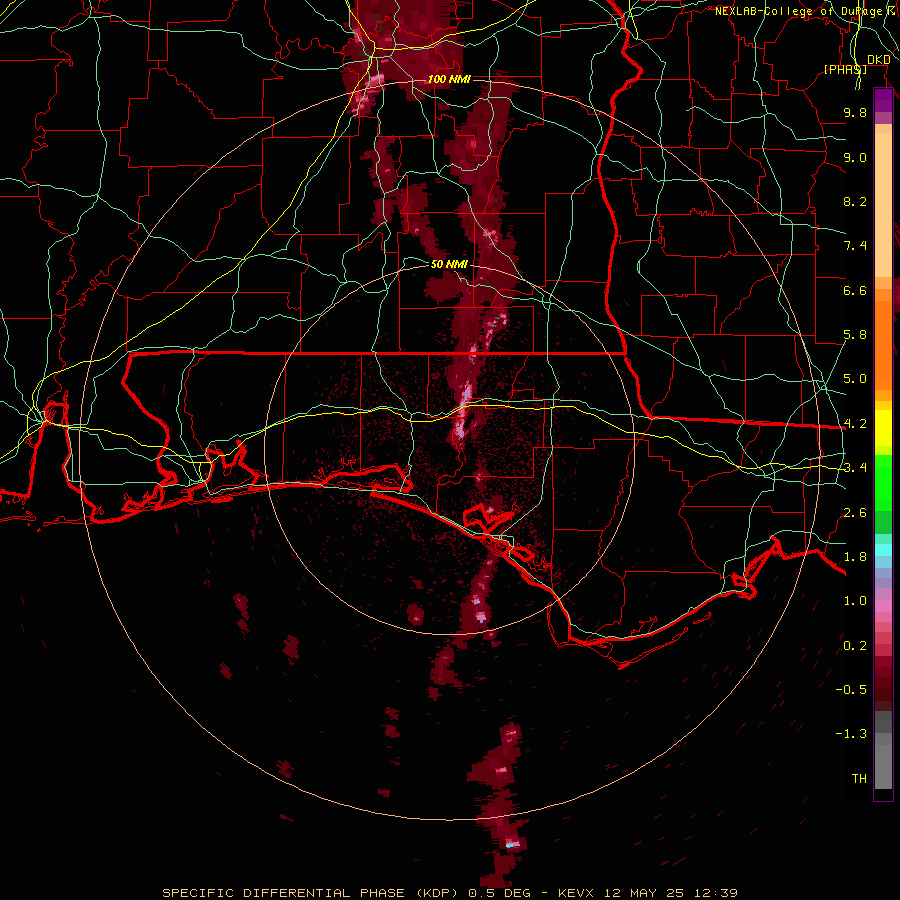Click the 0.2 scale value

[x=855, y=646]
